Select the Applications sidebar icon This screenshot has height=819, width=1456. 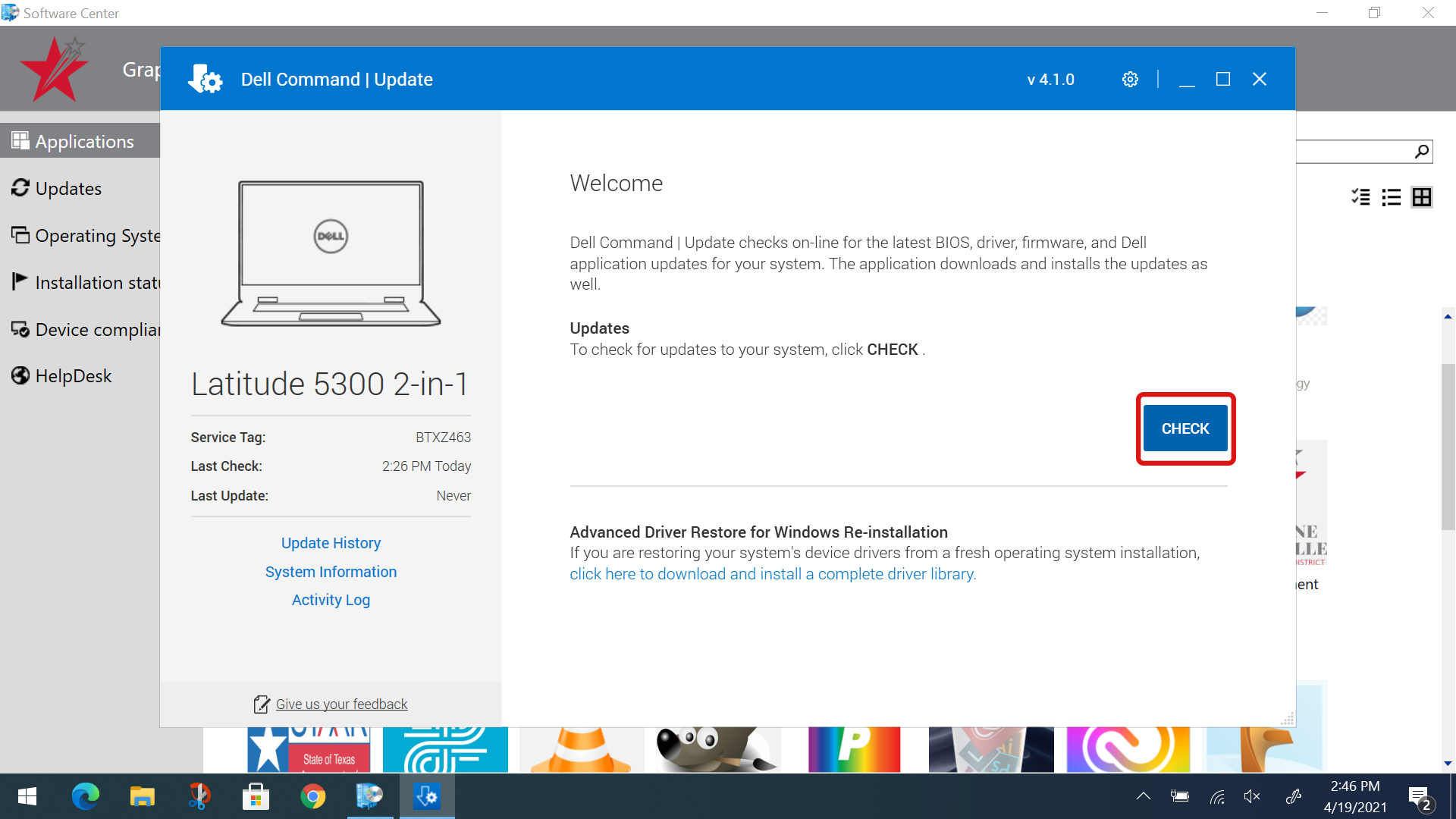tap(20, 141)
